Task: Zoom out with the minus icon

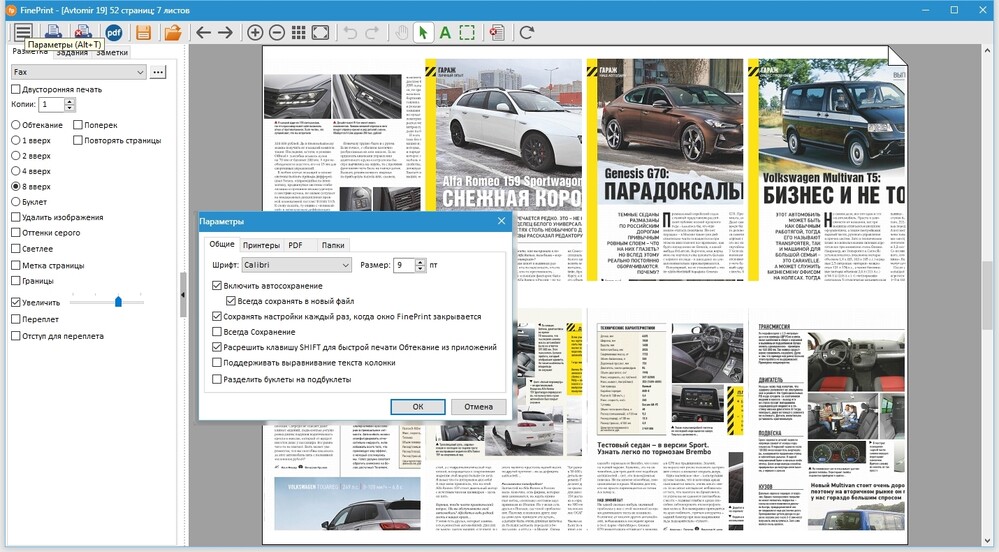Action: click(277, 32)
